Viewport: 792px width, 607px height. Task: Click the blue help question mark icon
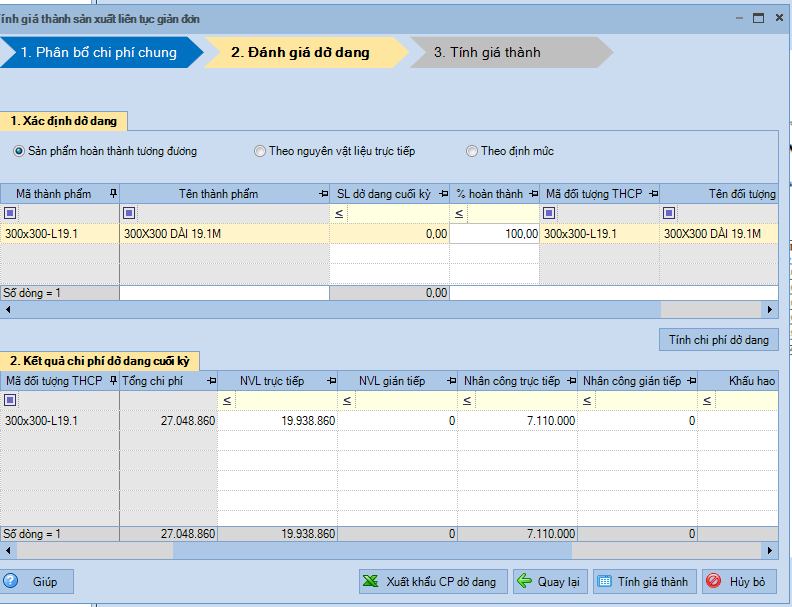11,581
